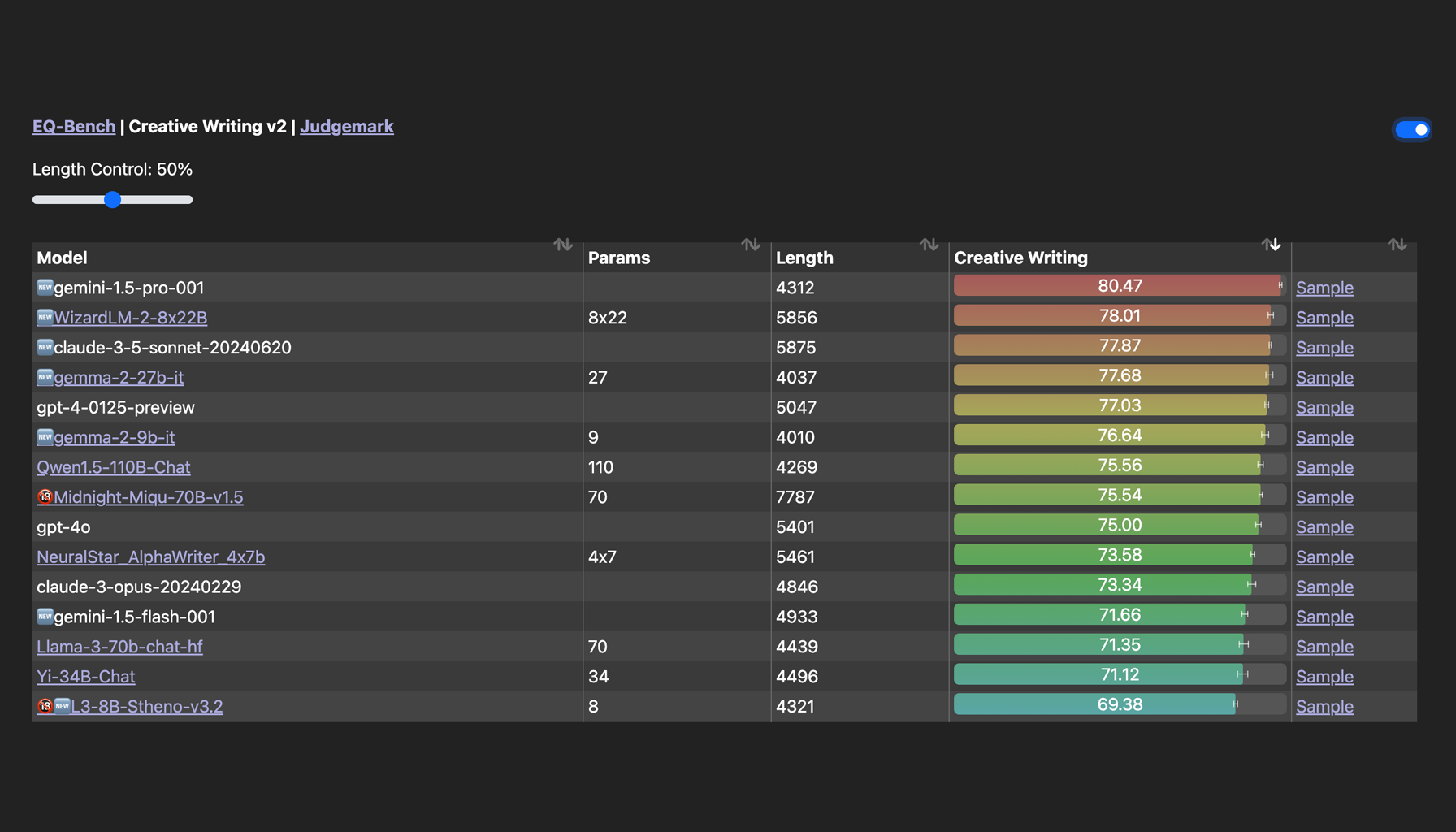View Sample for claude-3-5-sonnet-20240620
The image size is (1456, 832).
click(x=1324, y=348)
